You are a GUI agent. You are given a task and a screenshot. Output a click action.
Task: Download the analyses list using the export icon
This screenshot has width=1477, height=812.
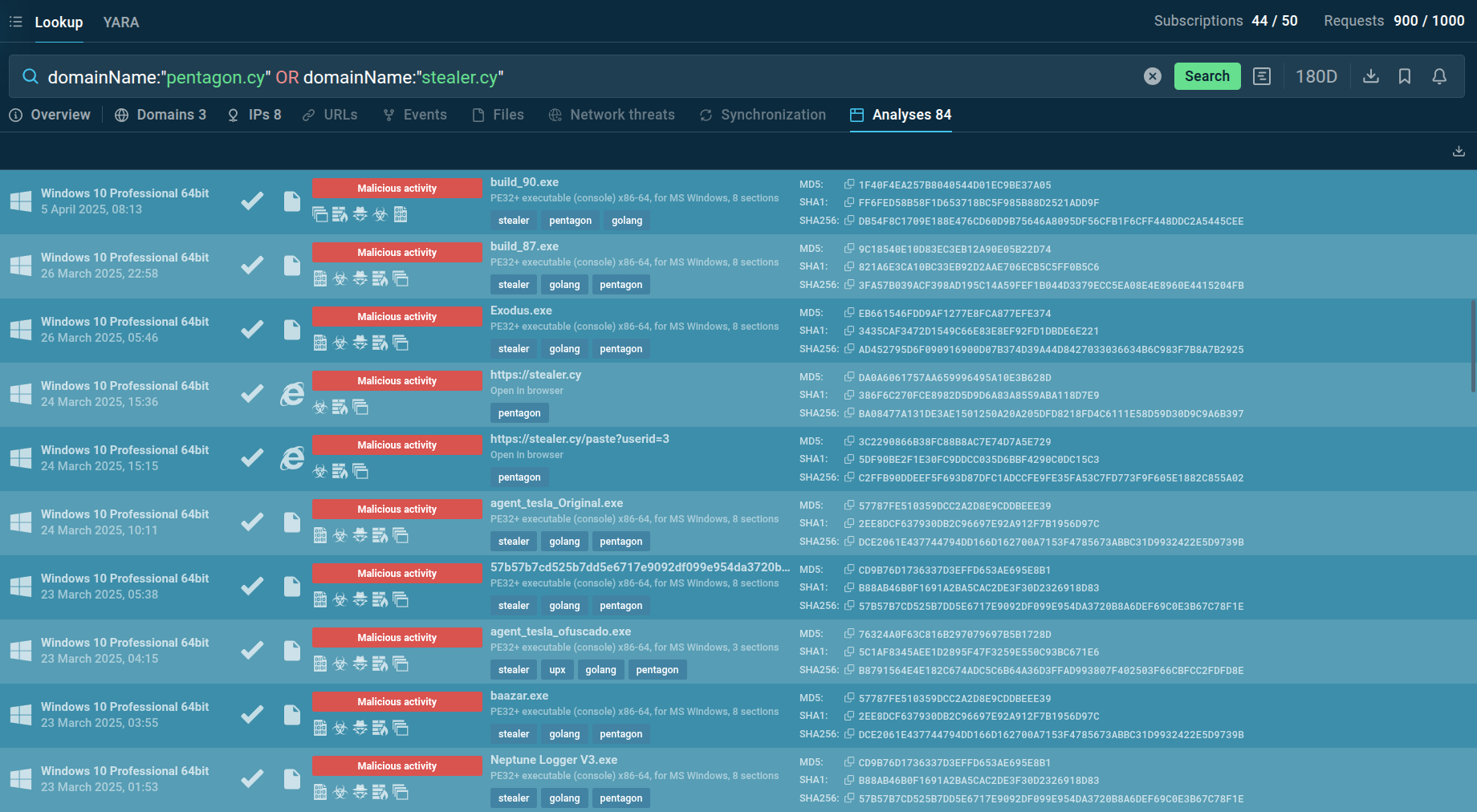(1459, 151)
